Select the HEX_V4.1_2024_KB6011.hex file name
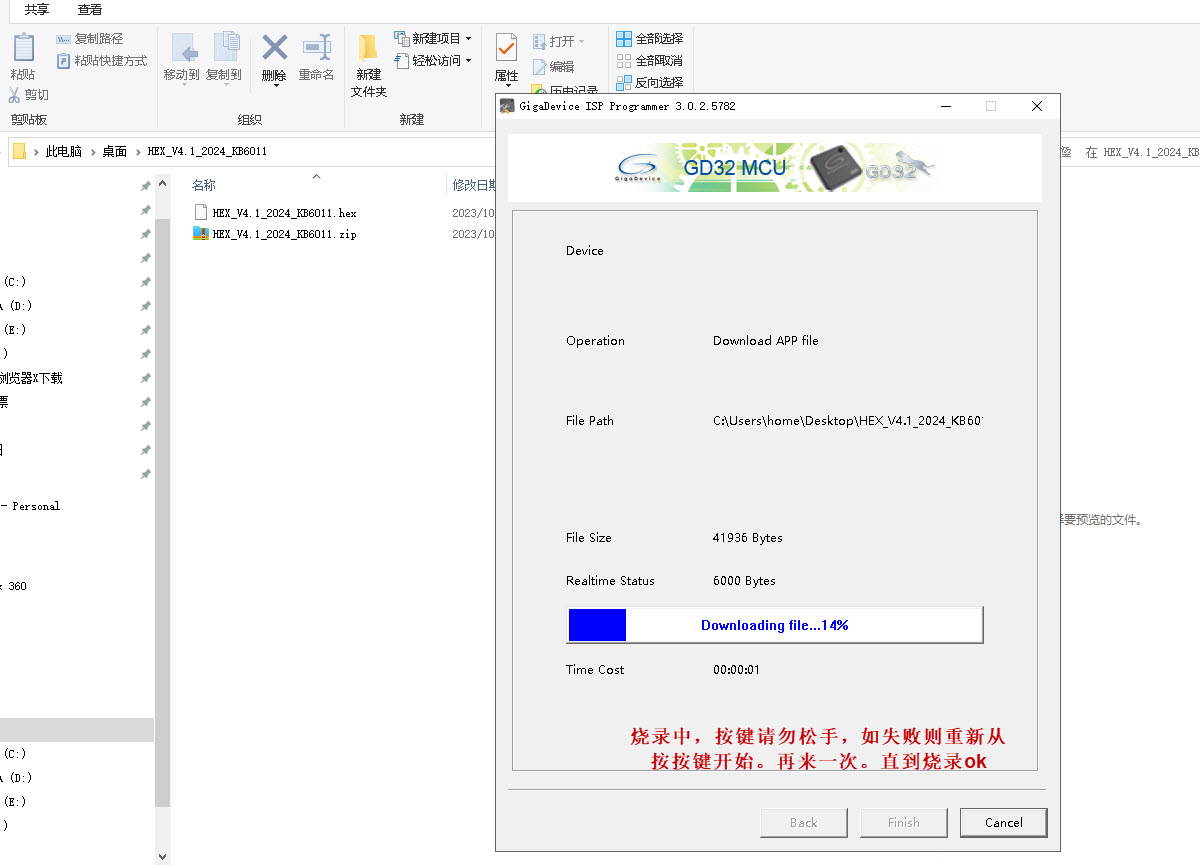1200x868 pixels. pos(284,213)
